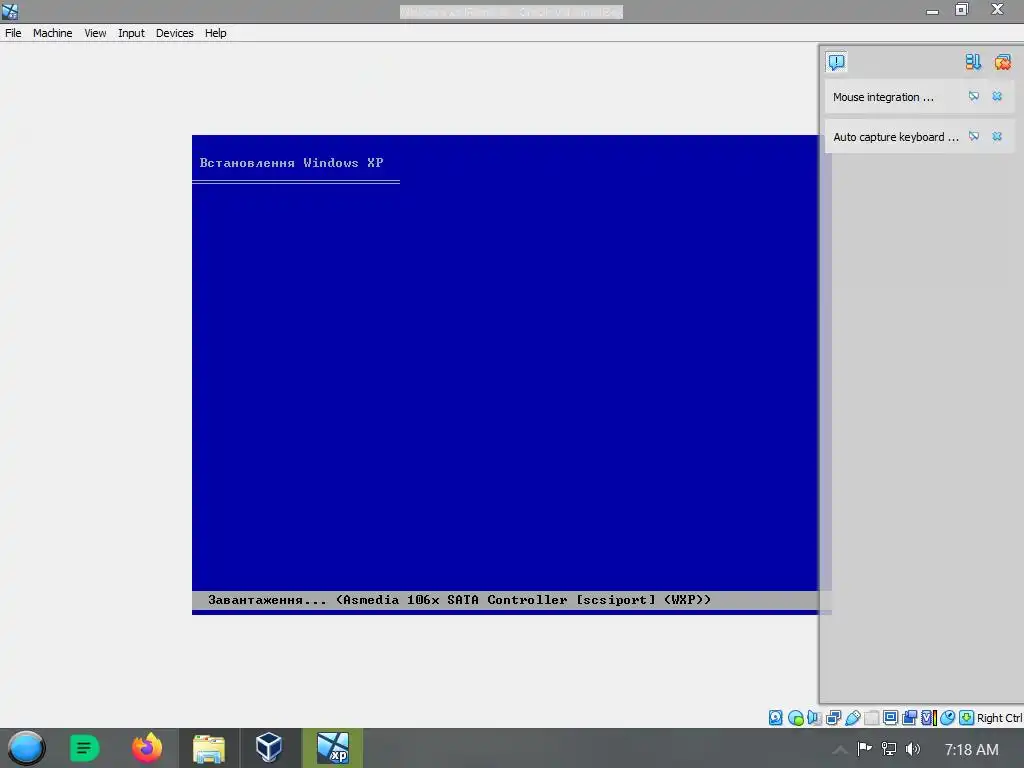Dismiss the Auto capture keyboard notification
1024x768 pixels.
[997, 136]
